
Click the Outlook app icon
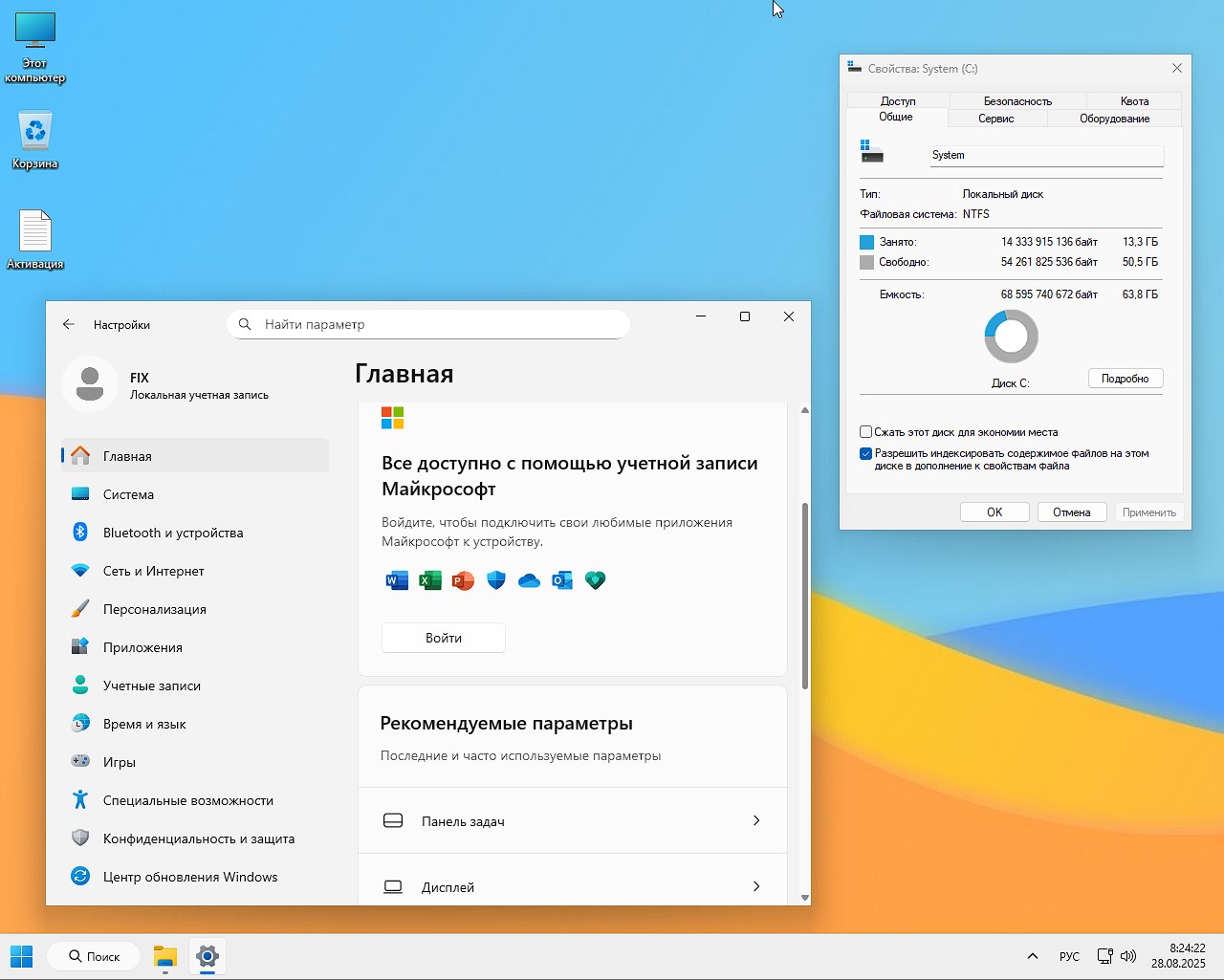pos(562,580)
